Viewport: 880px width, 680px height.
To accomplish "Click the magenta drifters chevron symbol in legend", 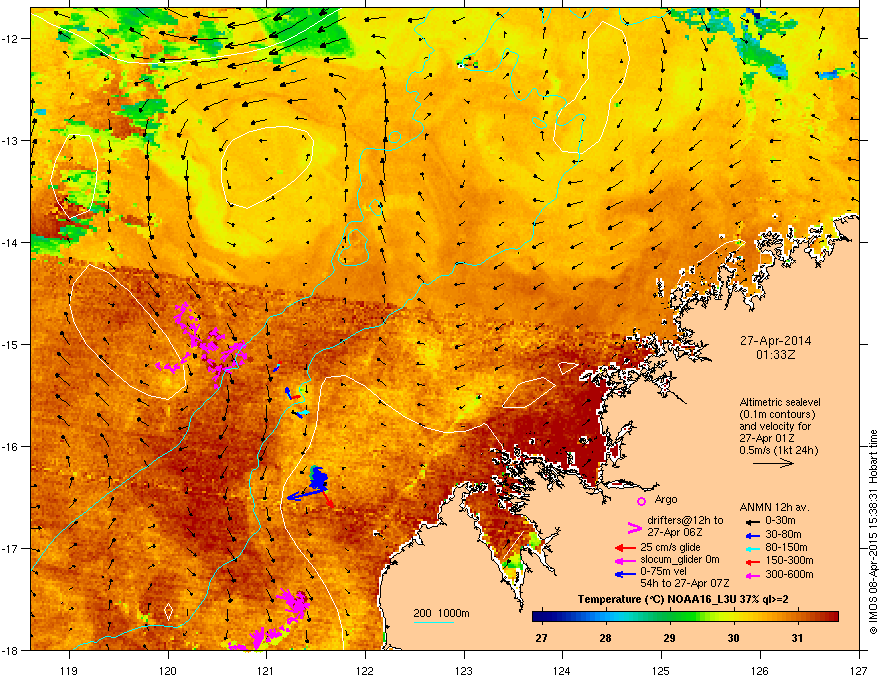I will point(634,527).
